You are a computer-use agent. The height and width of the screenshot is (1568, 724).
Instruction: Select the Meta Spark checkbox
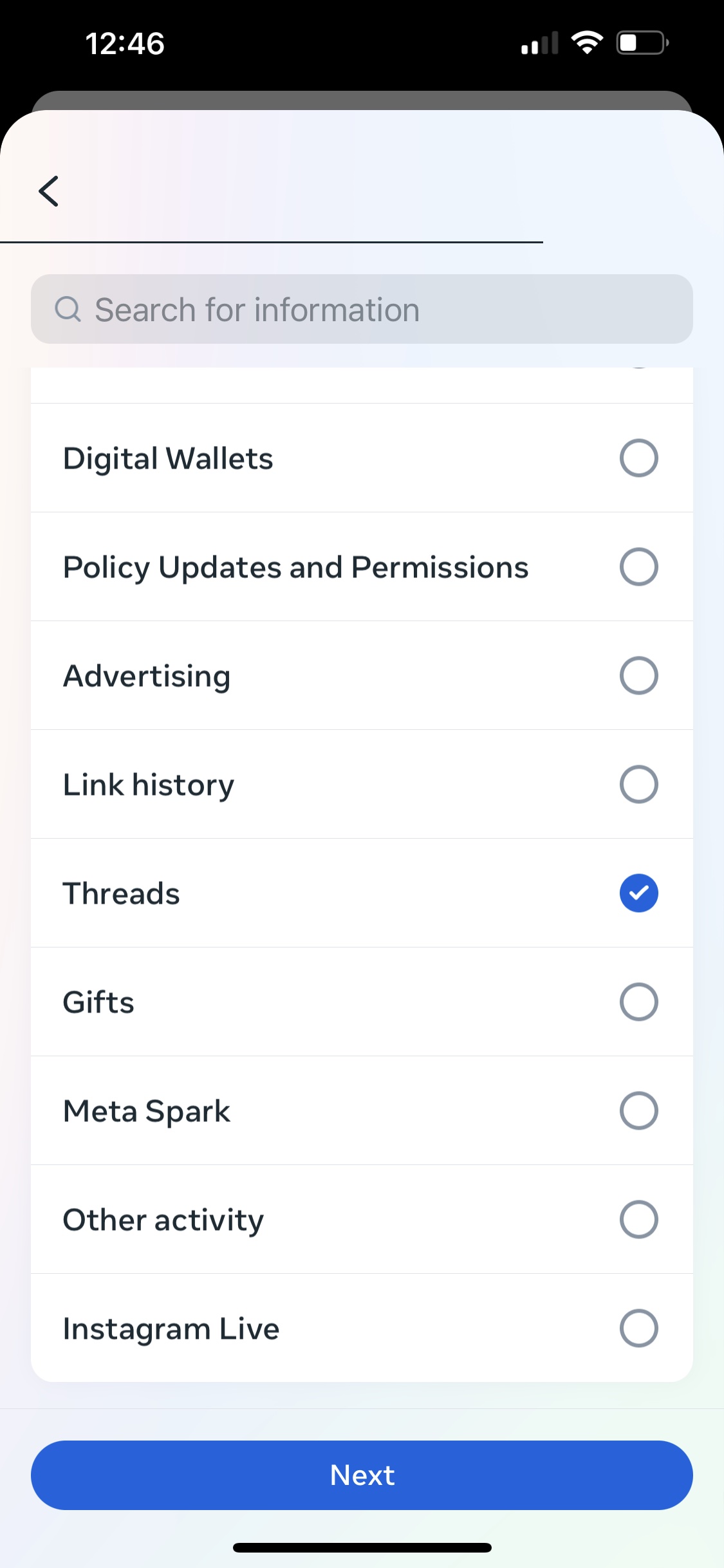638,1110
